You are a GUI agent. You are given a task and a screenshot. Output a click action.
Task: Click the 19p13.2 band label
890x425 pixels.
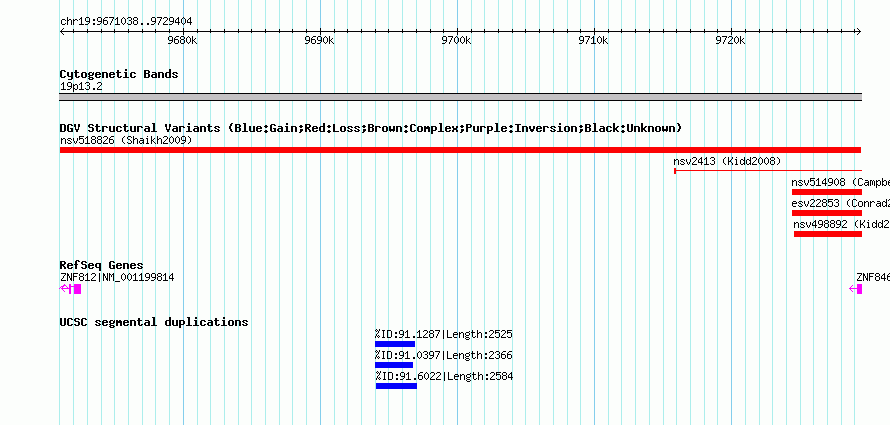pos(81,87)
